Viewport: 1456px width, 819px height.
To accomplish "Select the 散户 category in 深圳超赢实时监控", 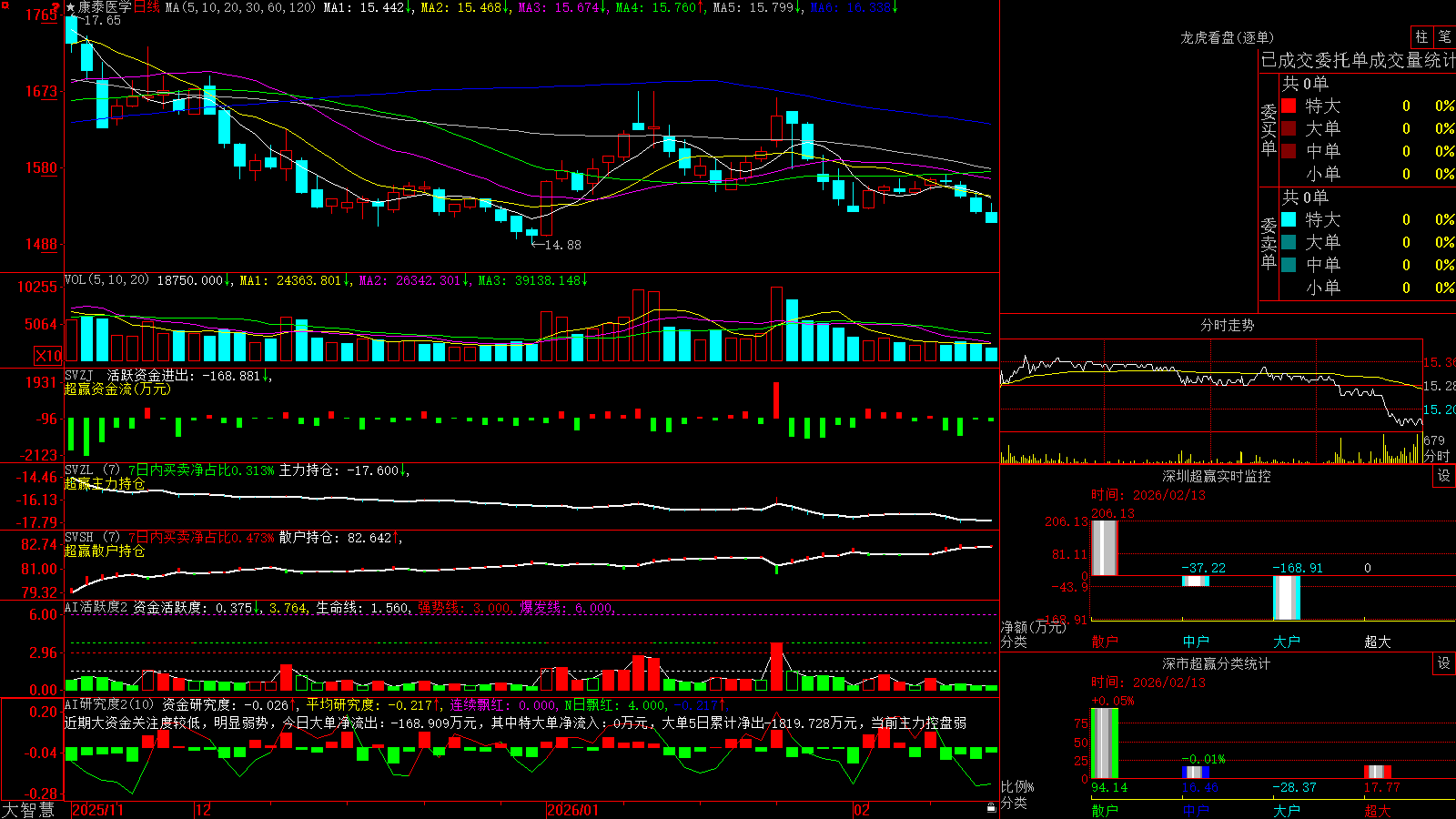I will [x=1105, y=642].
